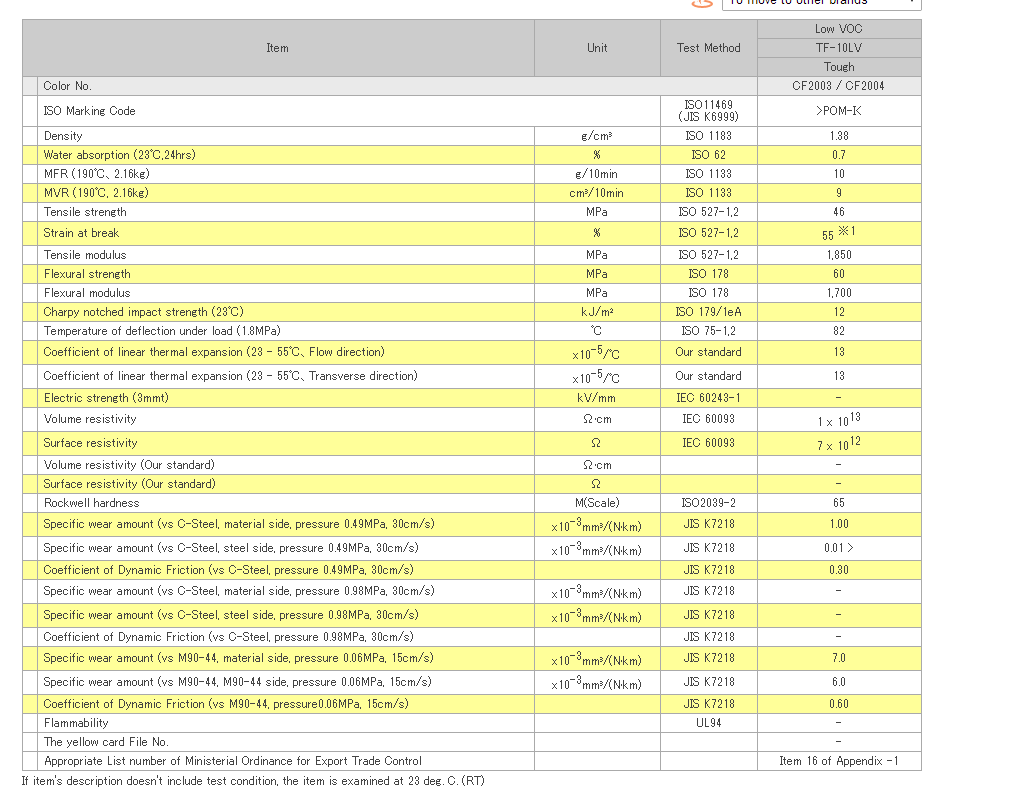Select the 'Low VOC' header cell
The height and width of the screenshot is (796, 1011).
point(839,29)
